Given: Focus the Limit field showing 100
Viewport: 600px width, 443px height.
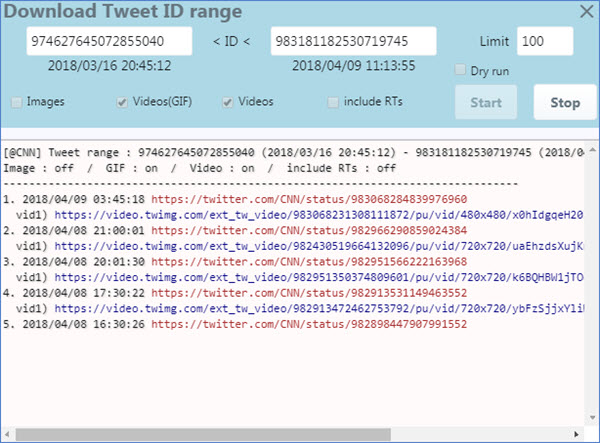Looking at the screenshot, I should pos(545,41).
